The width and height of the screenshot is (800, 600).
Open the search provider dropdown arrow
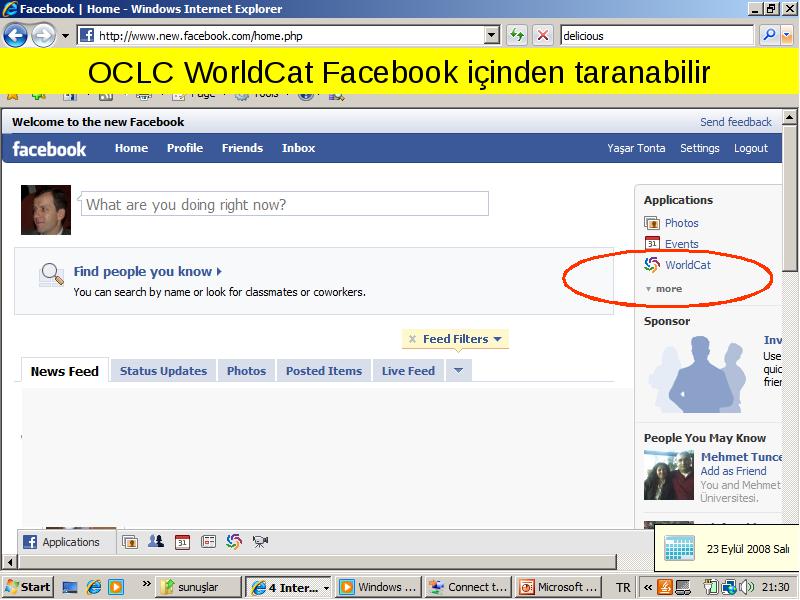pos(786,35)
